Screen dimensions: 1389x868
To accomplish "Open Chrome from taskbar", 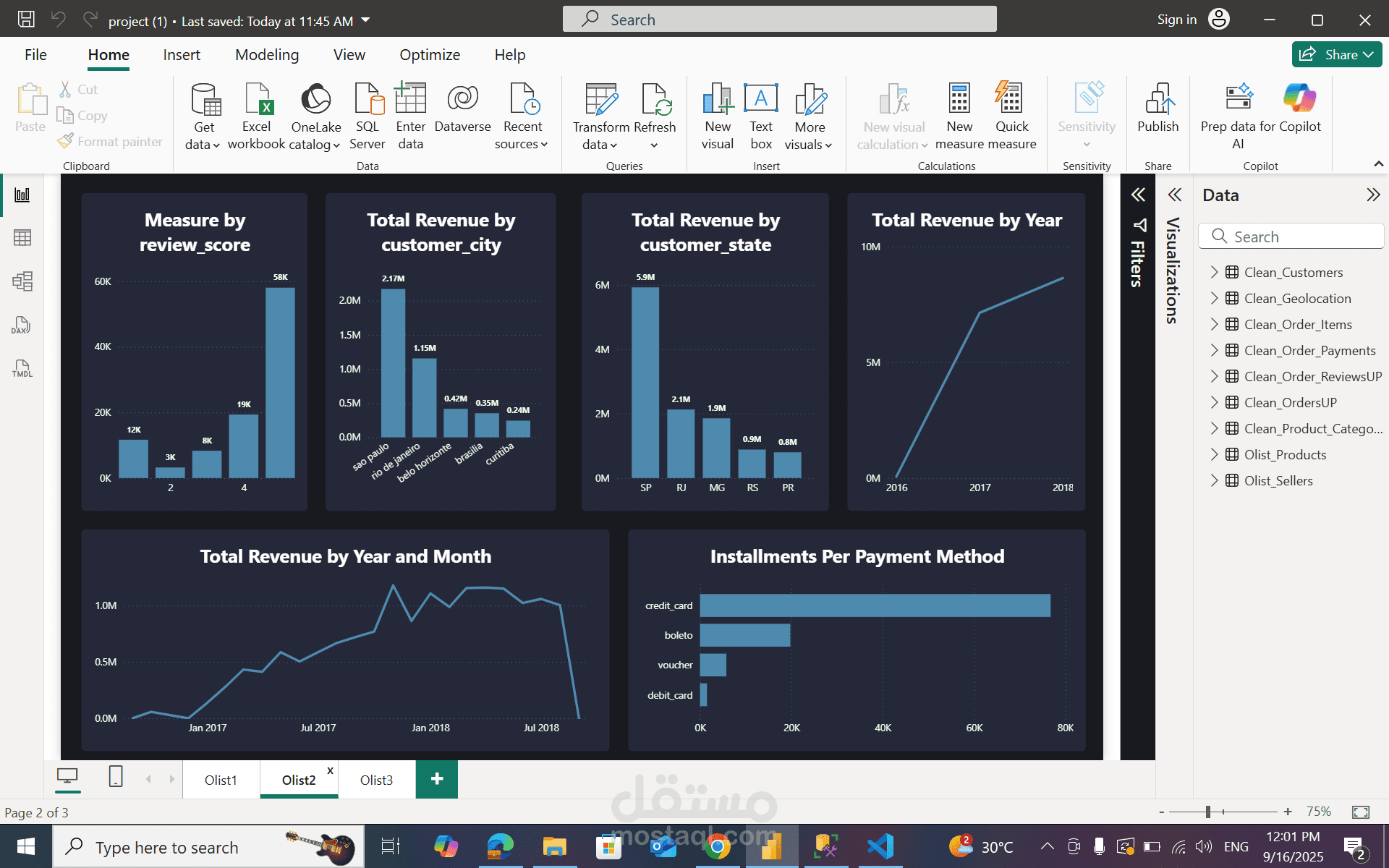I will (717, 846).
